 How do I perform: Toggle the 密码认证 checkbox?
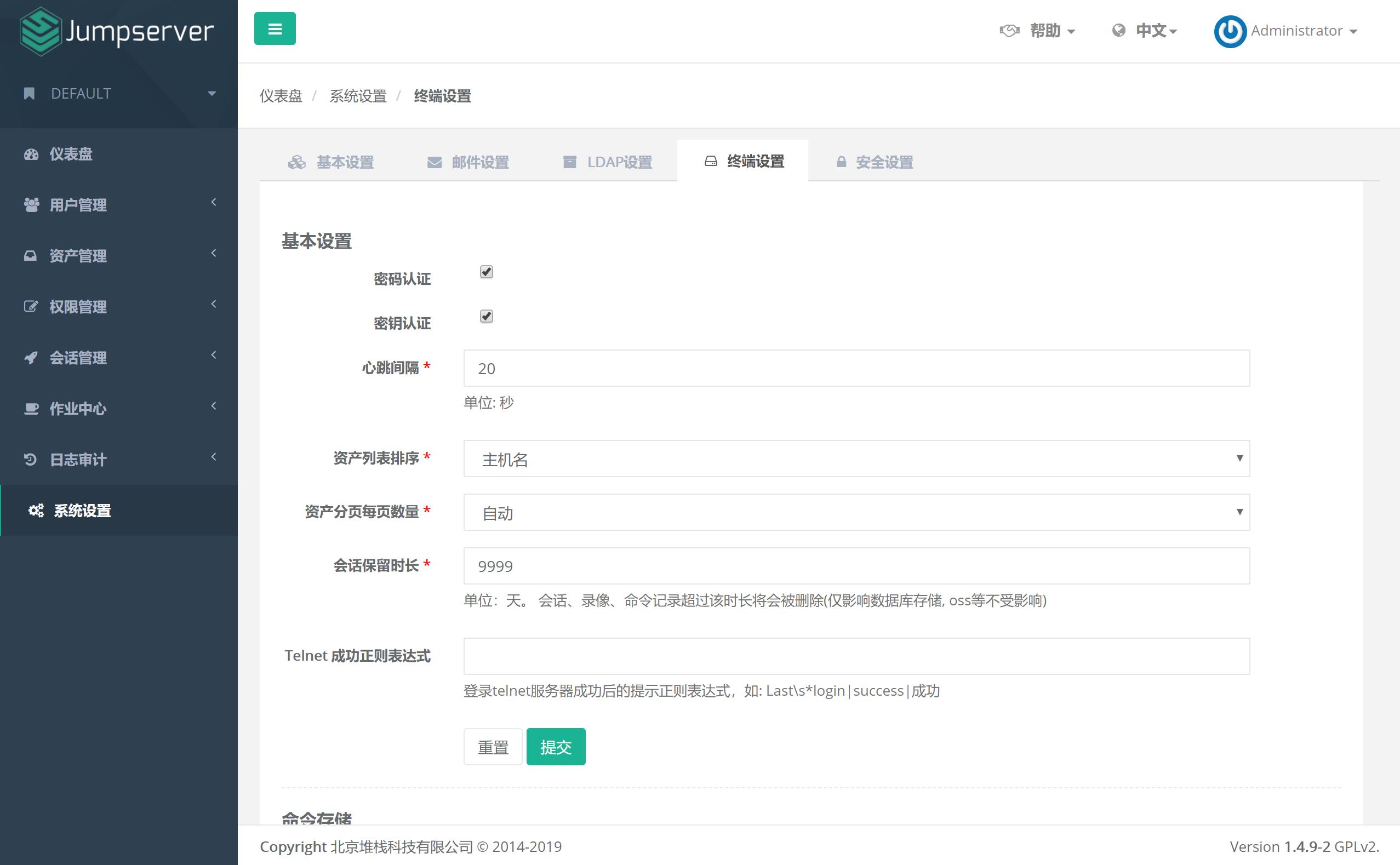coord(487,272)
